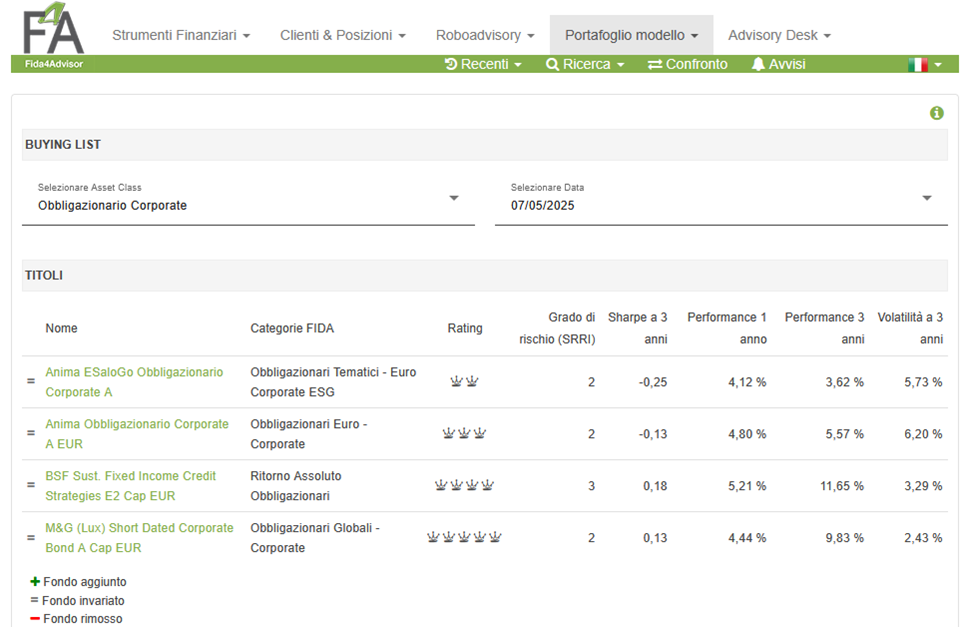Click the Nome column header
The height and width of the screenshot is (627, 964).
coord(61,328)
